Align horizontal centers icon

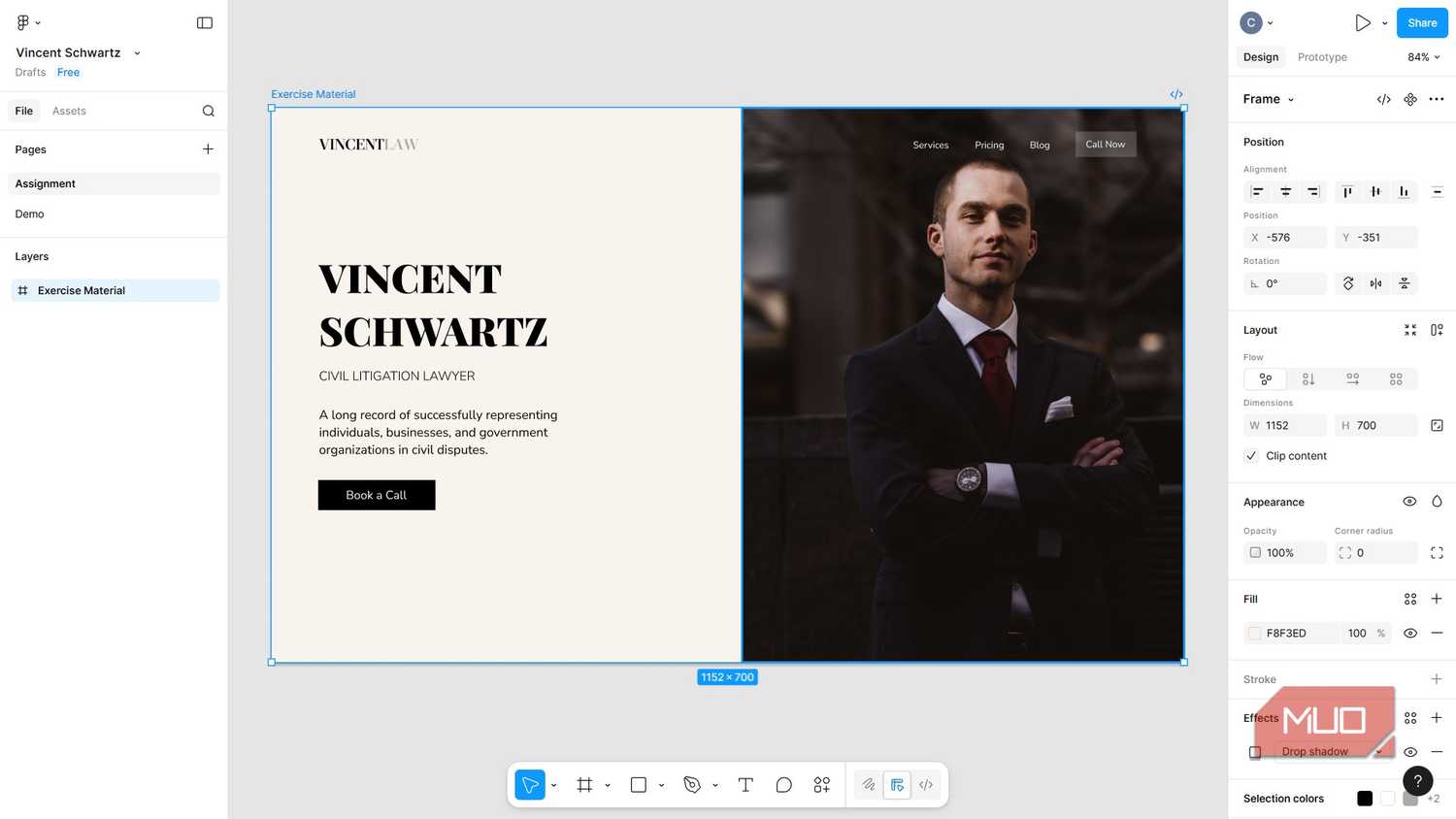1285,192
